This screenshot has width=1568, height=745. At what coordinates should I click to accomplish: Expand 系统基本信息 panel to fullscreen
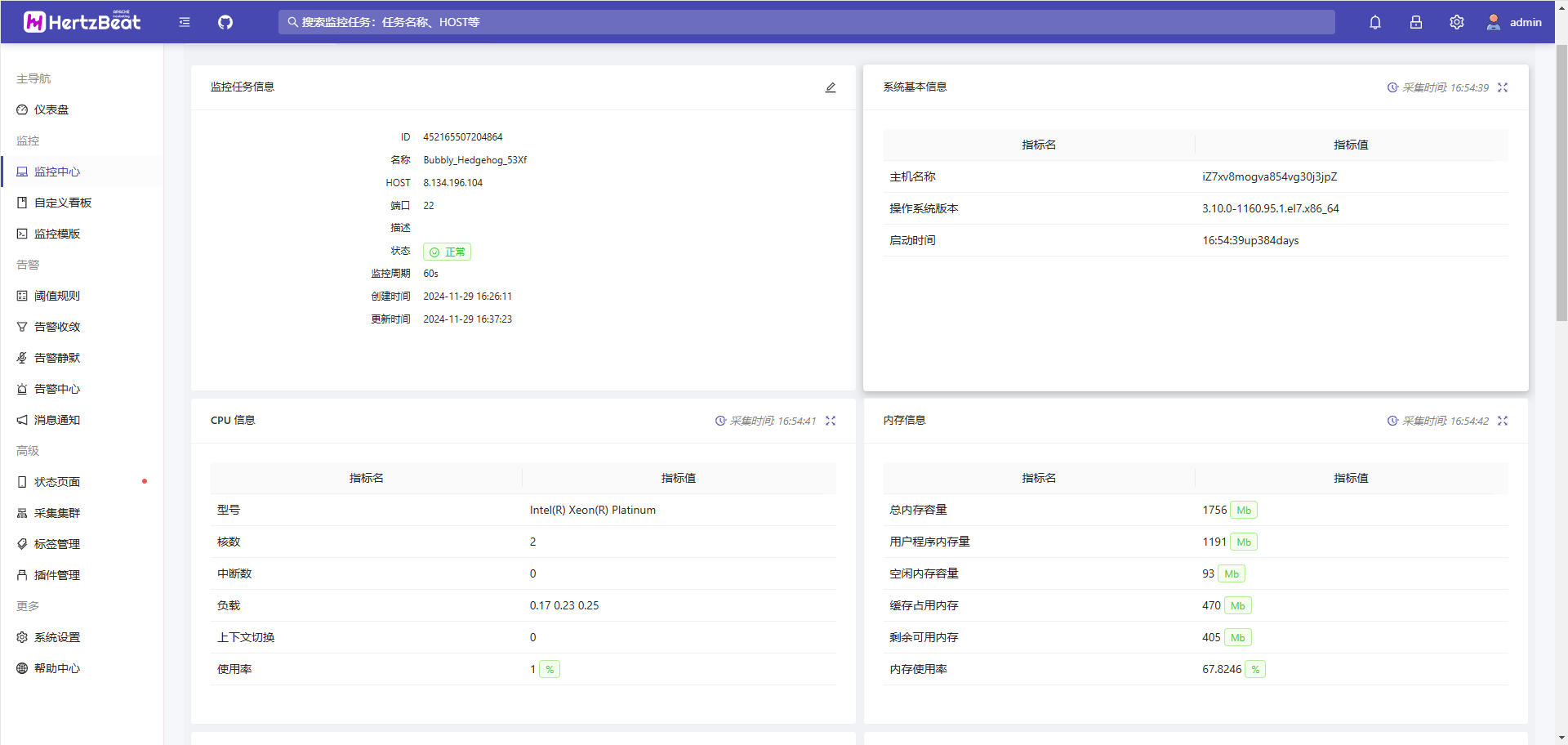point(1503,87)
